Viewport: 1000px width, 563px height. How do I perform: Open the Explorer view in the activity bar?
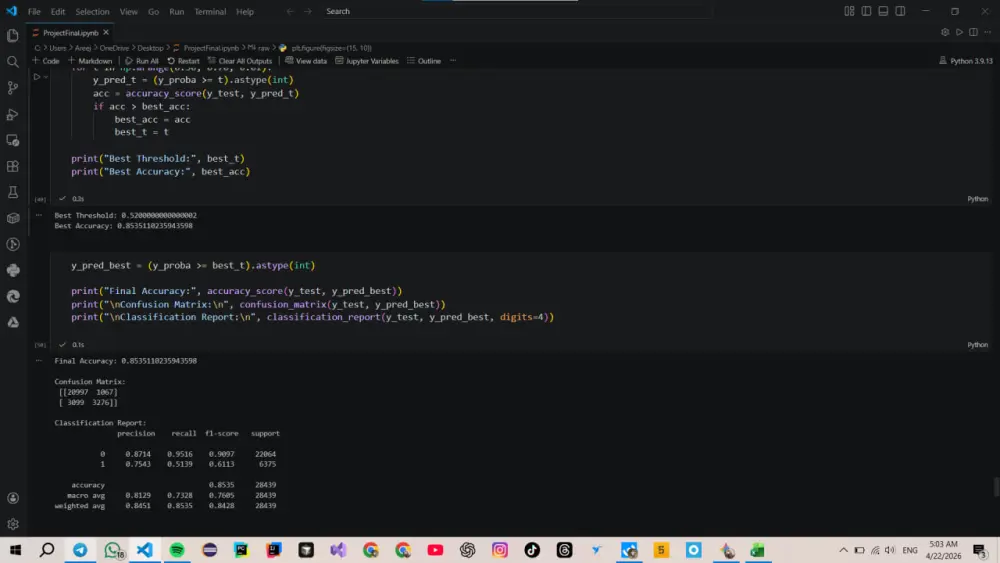13,36
